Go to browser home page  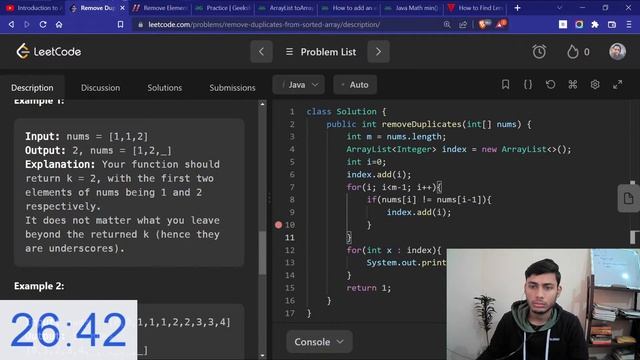[x=59, y=24]
